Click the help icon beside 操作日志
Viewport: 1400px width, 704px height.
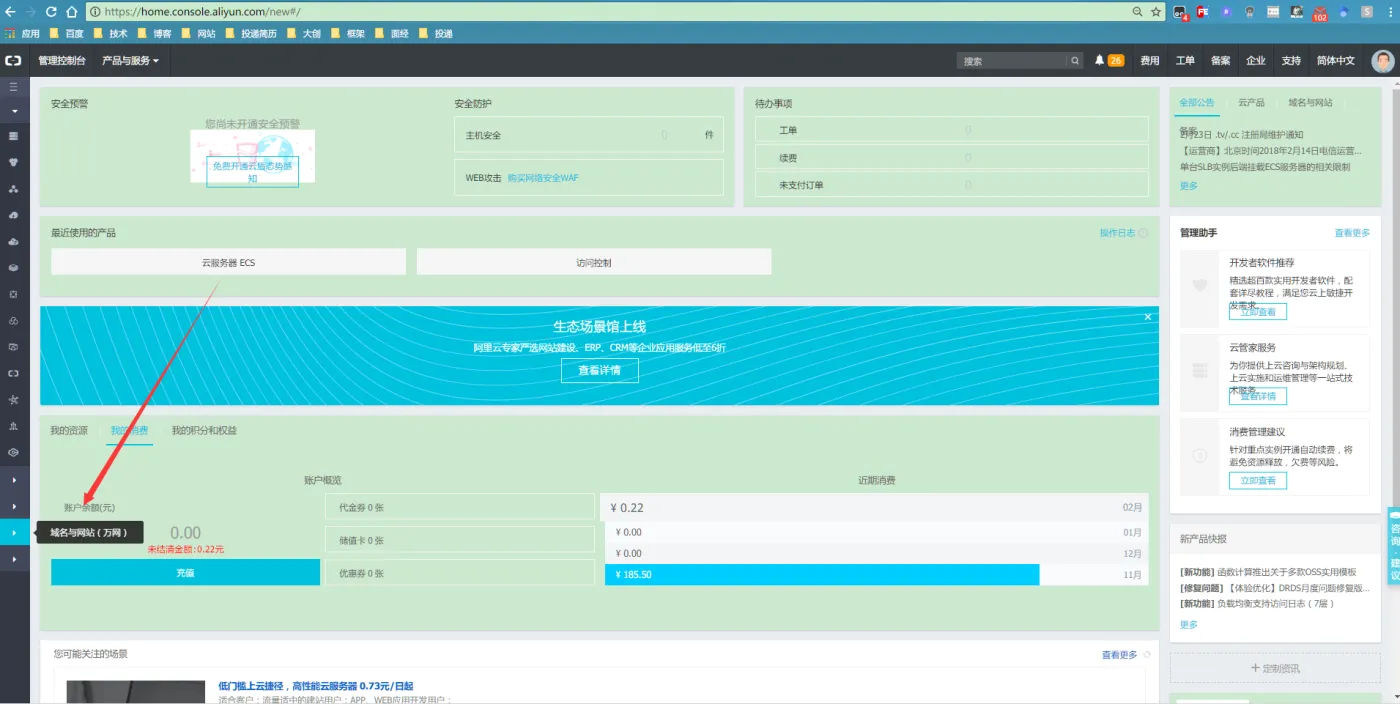tap(1144, 233)
